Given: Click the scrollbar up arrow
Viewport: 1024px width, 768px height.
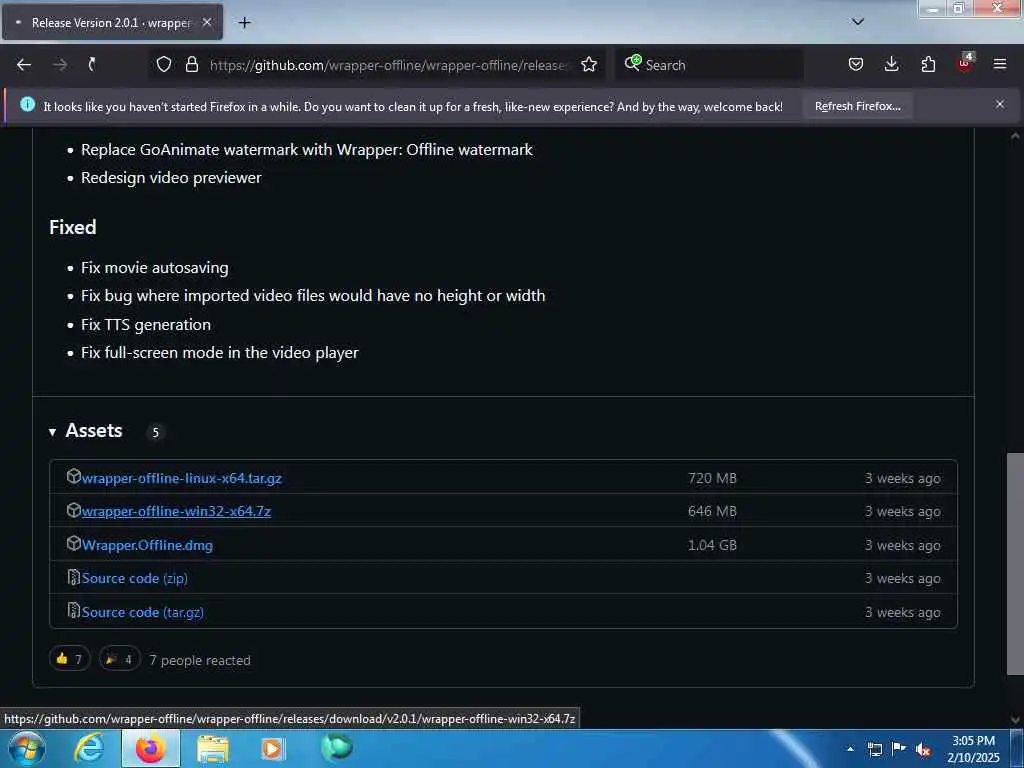Looking at the screenshot, I should click(1015, 136).
